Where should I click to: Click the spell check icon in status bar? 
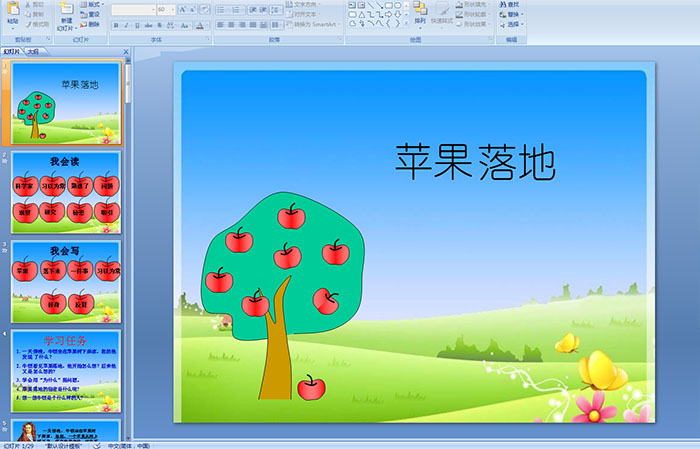(x=97, y=445)
